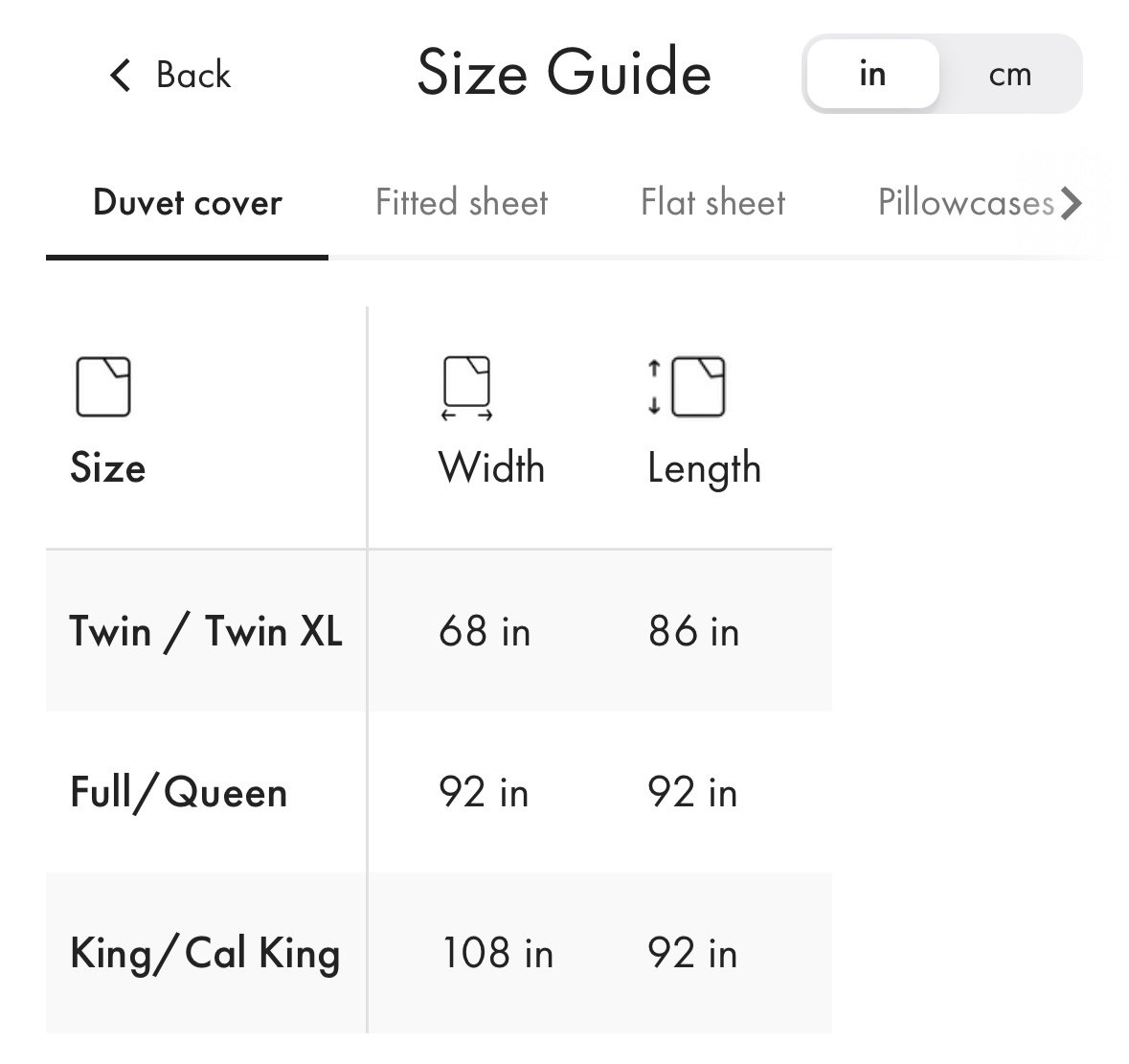Image resolution: width=1129 pixels, height=1064 pixels.
Task: Click the Length column header
Action: point(704,468)
